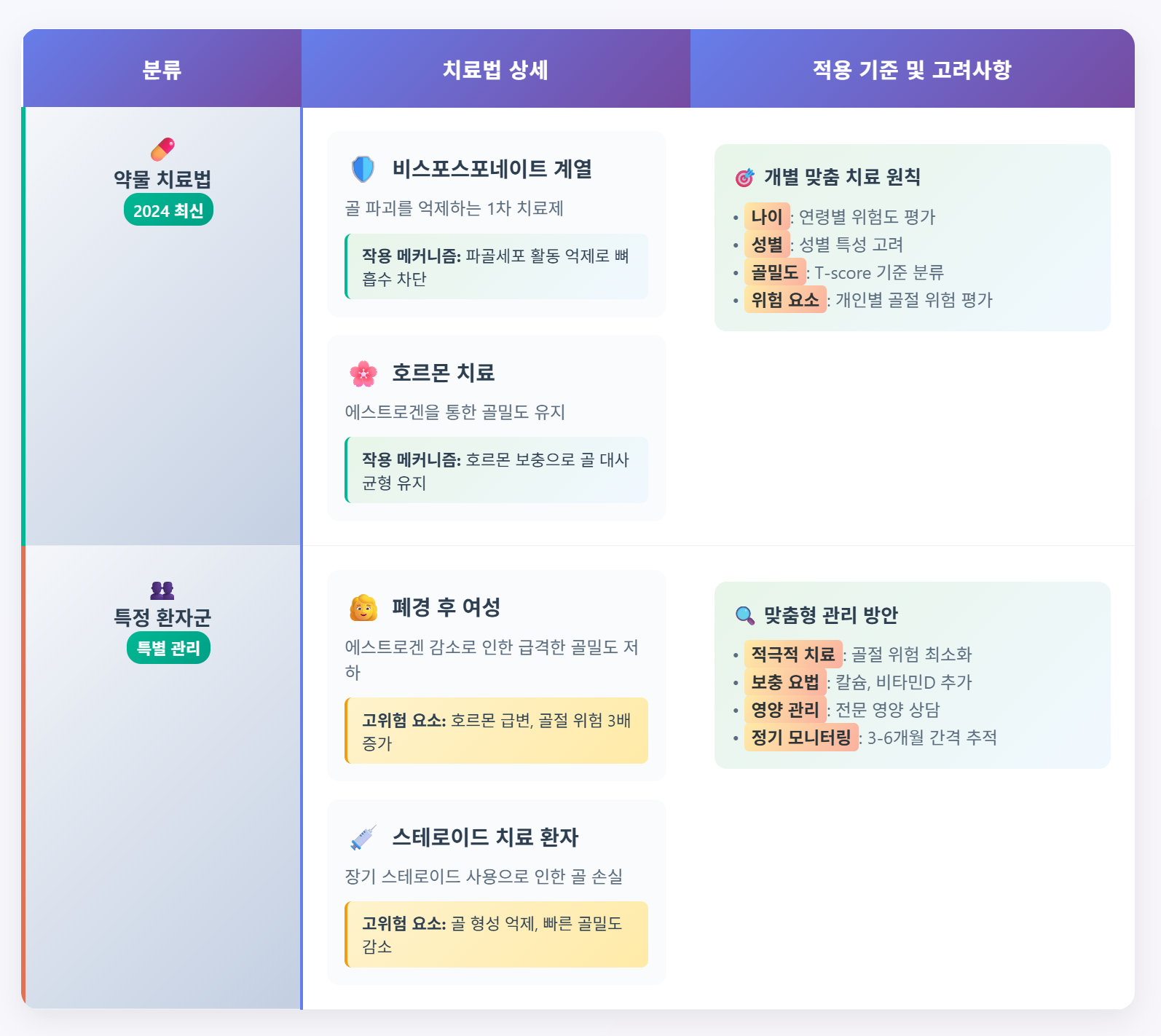The width and height of the screenshot is (1161, 1036).
Task: Select the 2024 최신 badge
Action: (168, 210)
